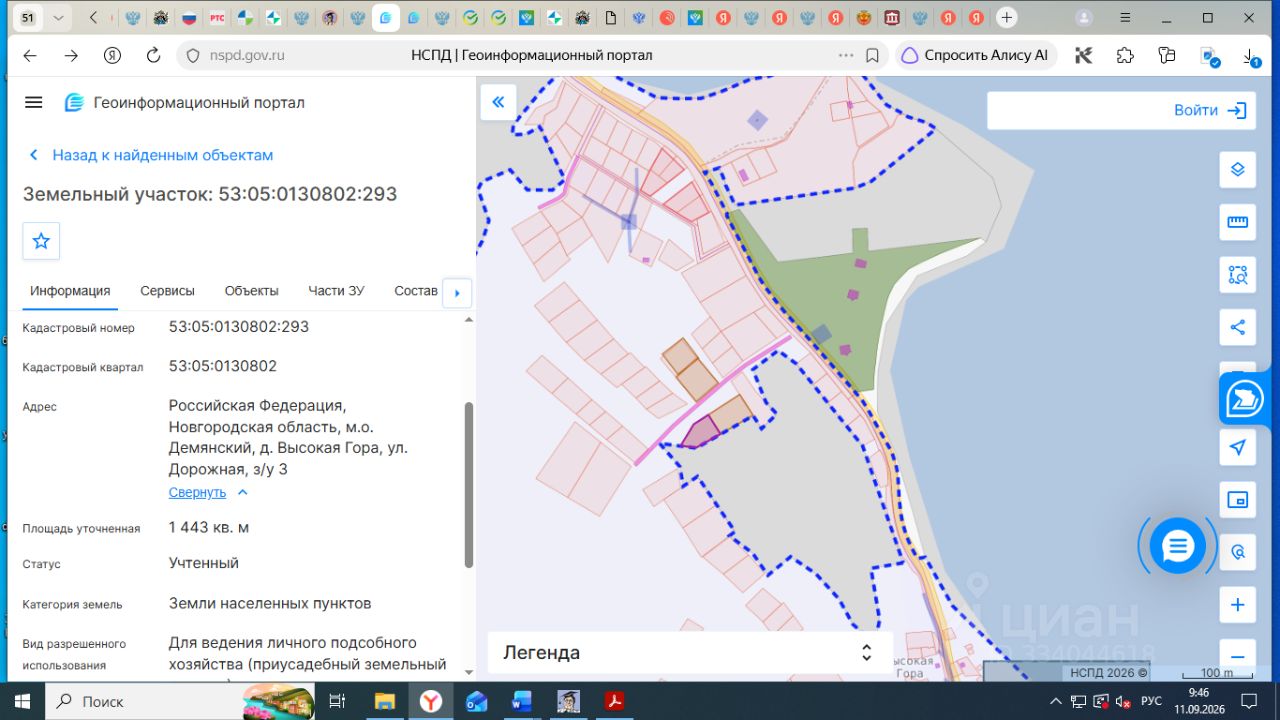Click the share map icon
Image resolution: width=1280 pixels, height=720 pixels.
1237,327
